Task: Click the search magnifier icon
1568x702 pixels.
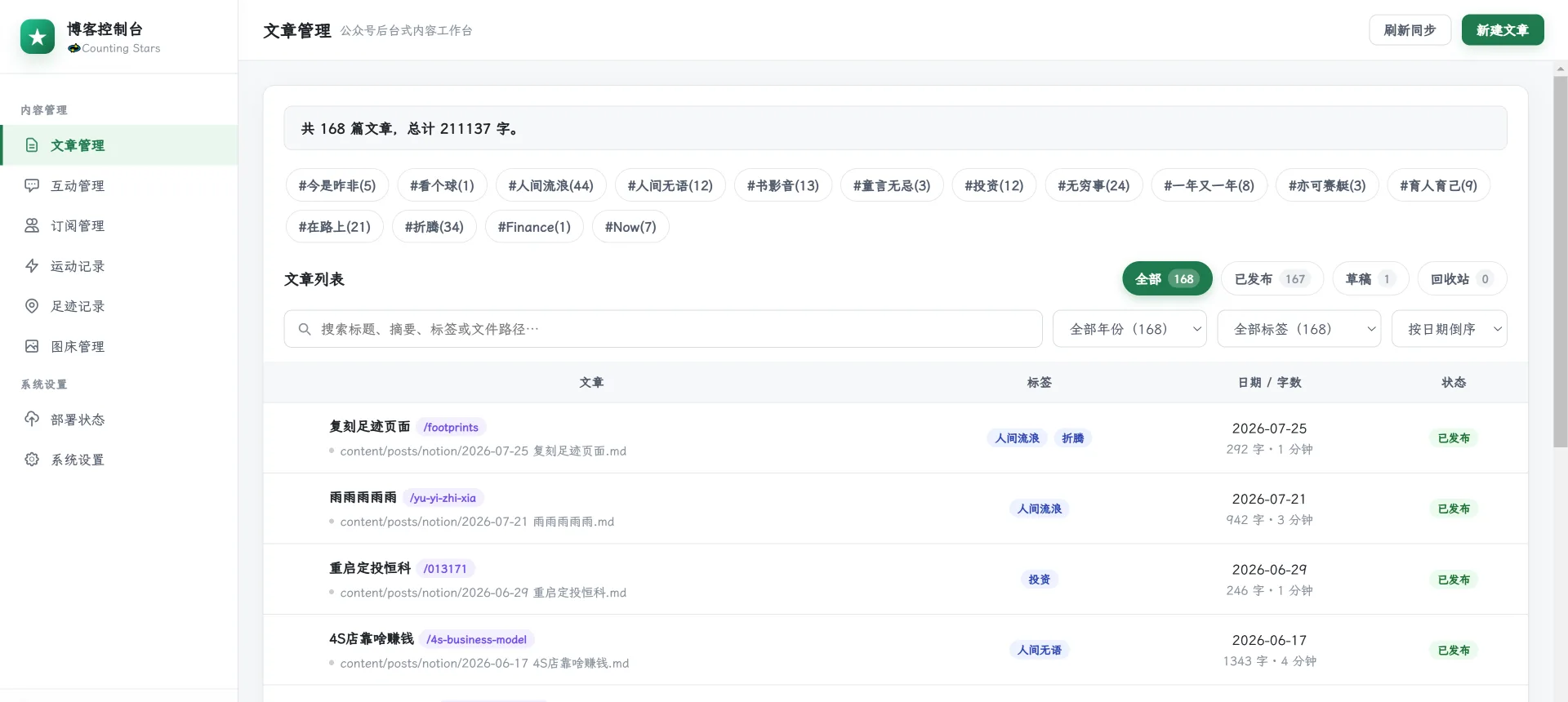Action: [x=305, y=329]
